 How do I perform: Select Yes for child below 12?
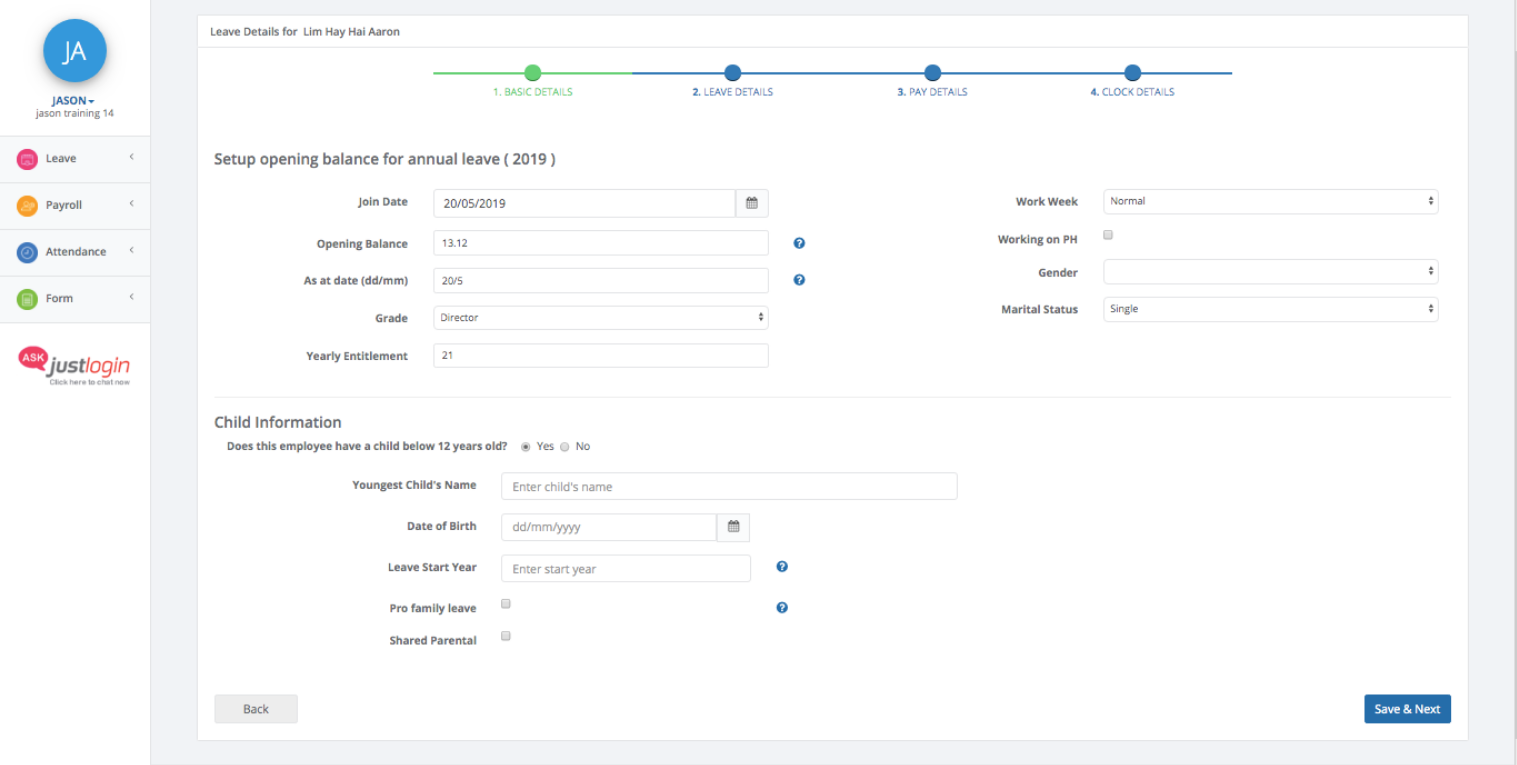(x=526, y=447)
